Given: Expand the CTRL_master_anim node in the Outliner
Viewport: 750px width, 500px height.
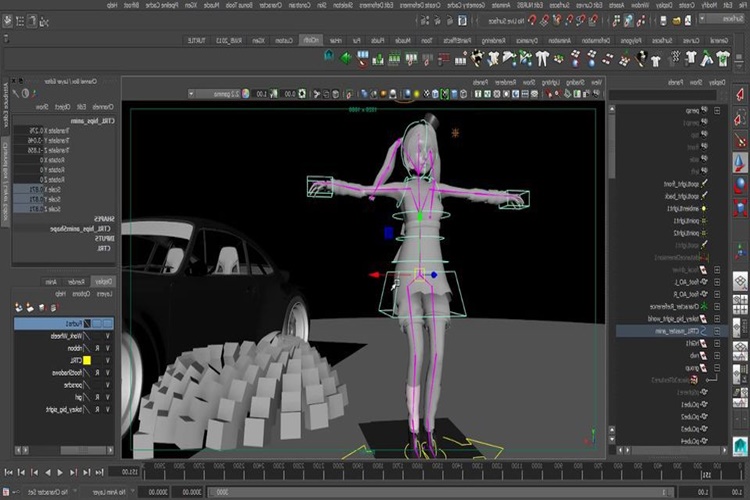Looking at the screenshot, I should [717, 331].
